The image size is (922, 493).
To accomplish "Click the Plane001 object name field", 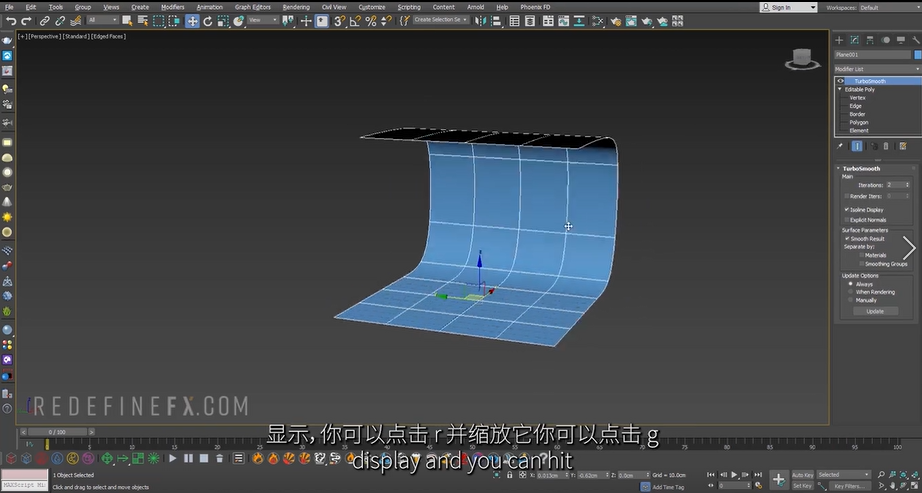I will (x=873, y=55).
